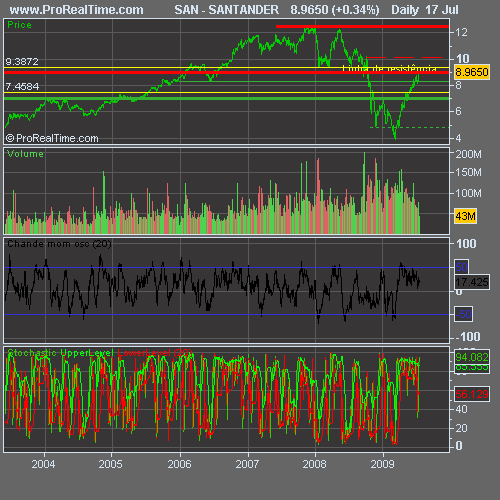Click the 9.3872 horizontal line label
The height and width of the screenshot is (500, 500).
[22, 61]
